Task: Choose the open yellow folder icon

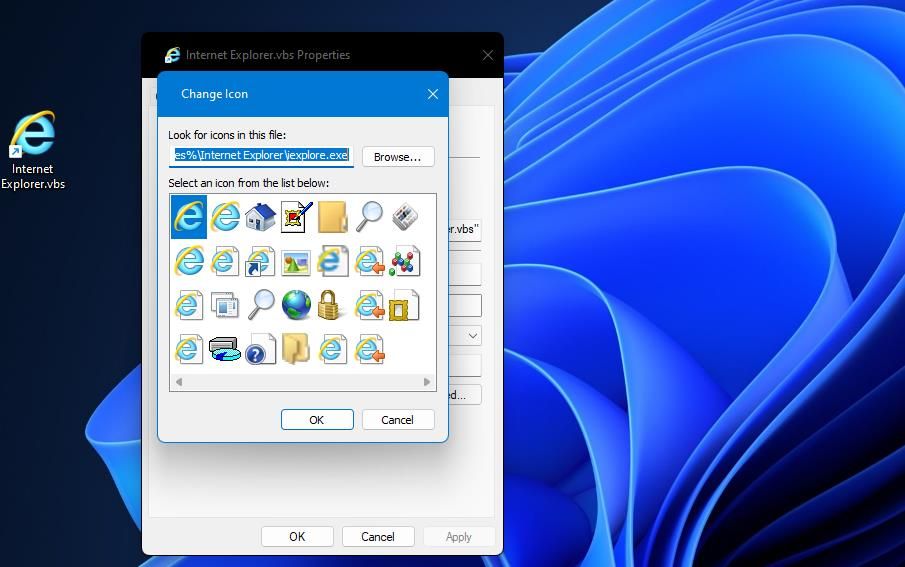Action: [296, 349]
